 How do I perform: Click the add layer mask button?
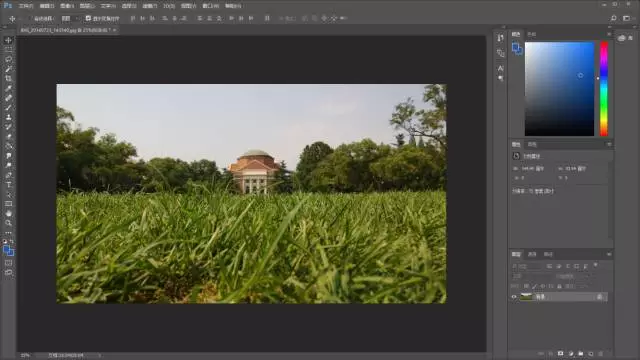tap(561, 353)
